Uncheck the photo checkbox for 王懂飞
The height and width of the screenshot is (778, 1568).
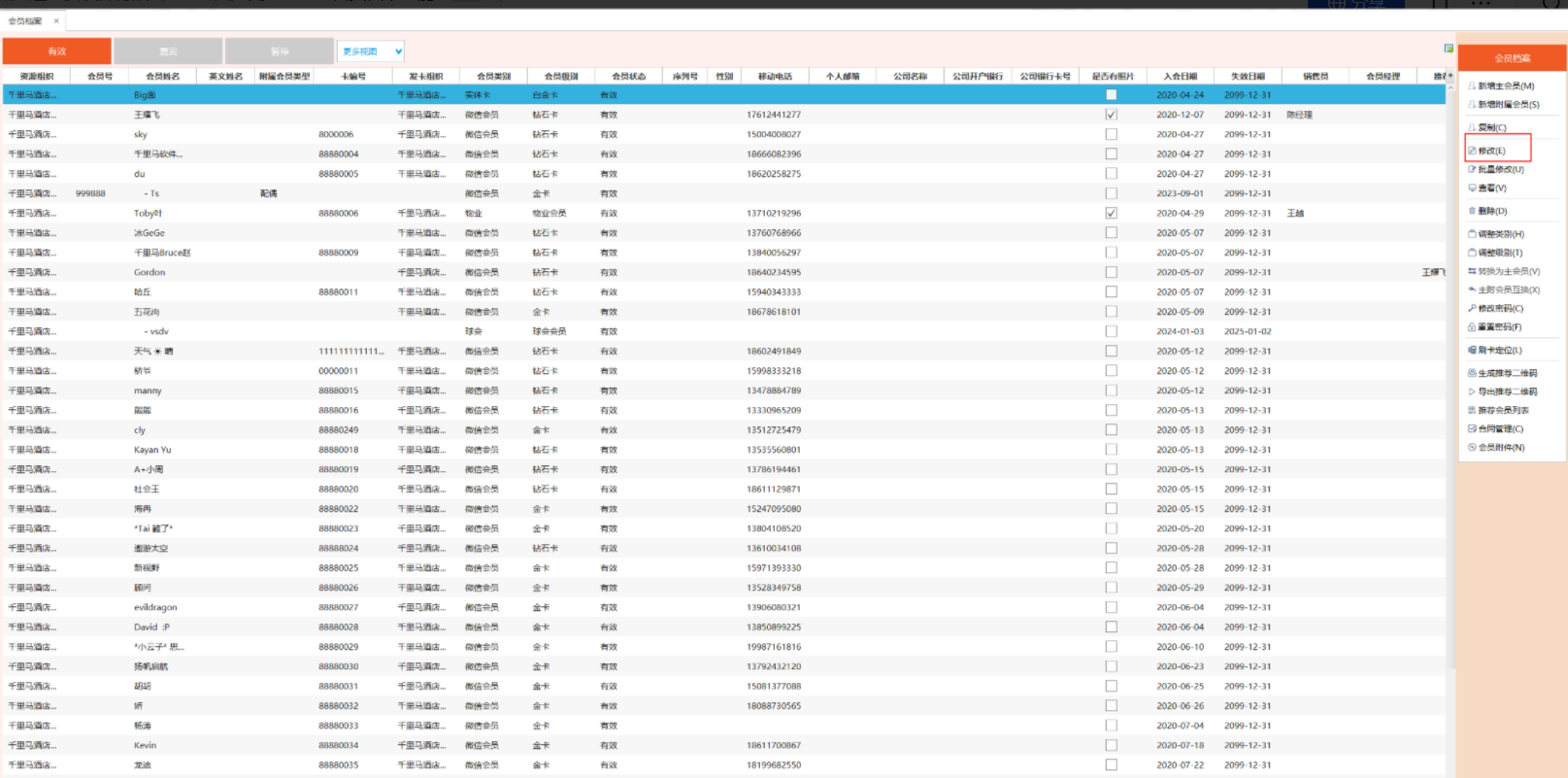1111,115
